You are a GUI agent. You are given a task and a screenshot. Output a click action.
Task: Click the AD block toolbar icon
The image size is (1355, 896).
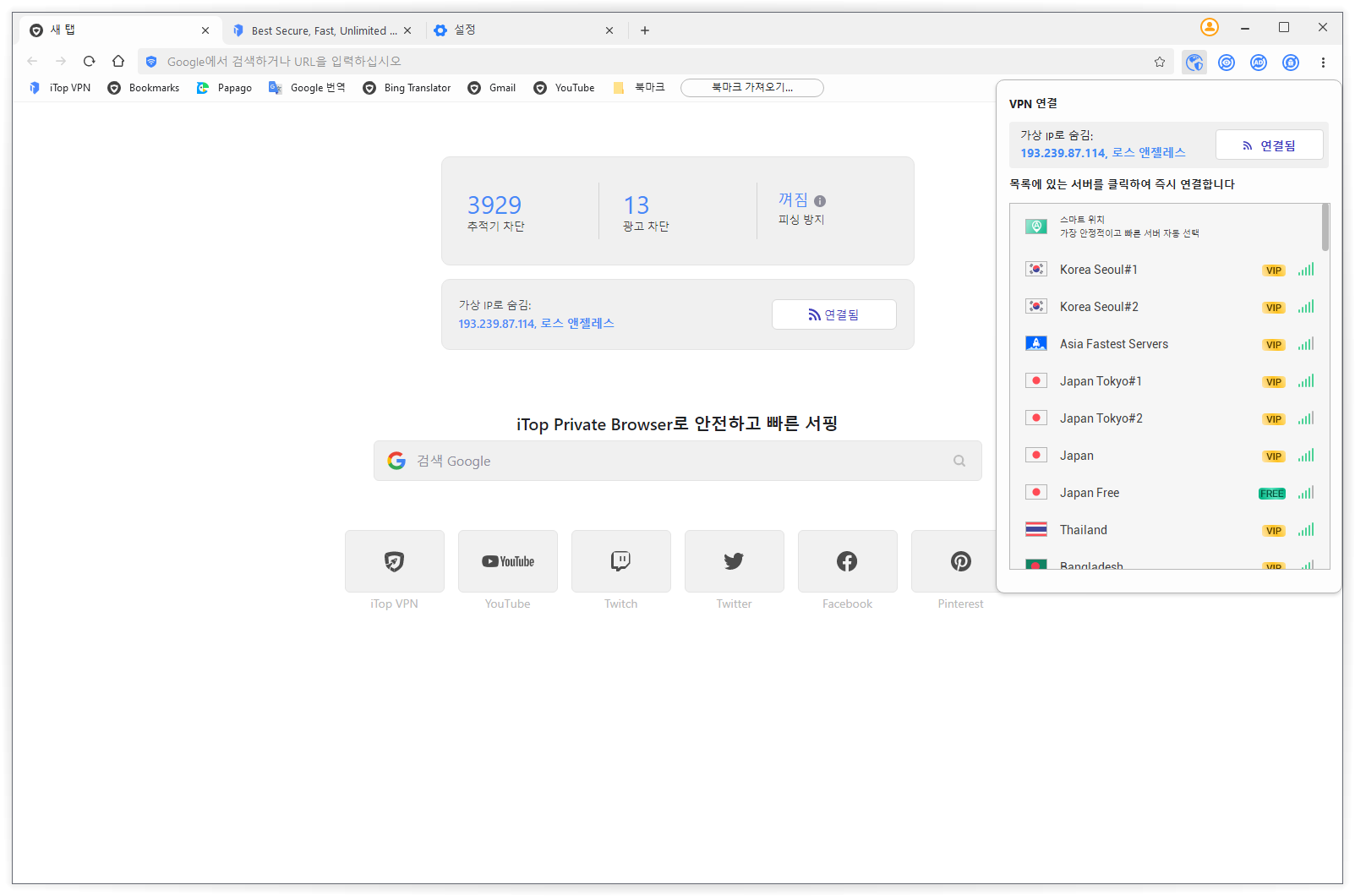click(1259, 62)
